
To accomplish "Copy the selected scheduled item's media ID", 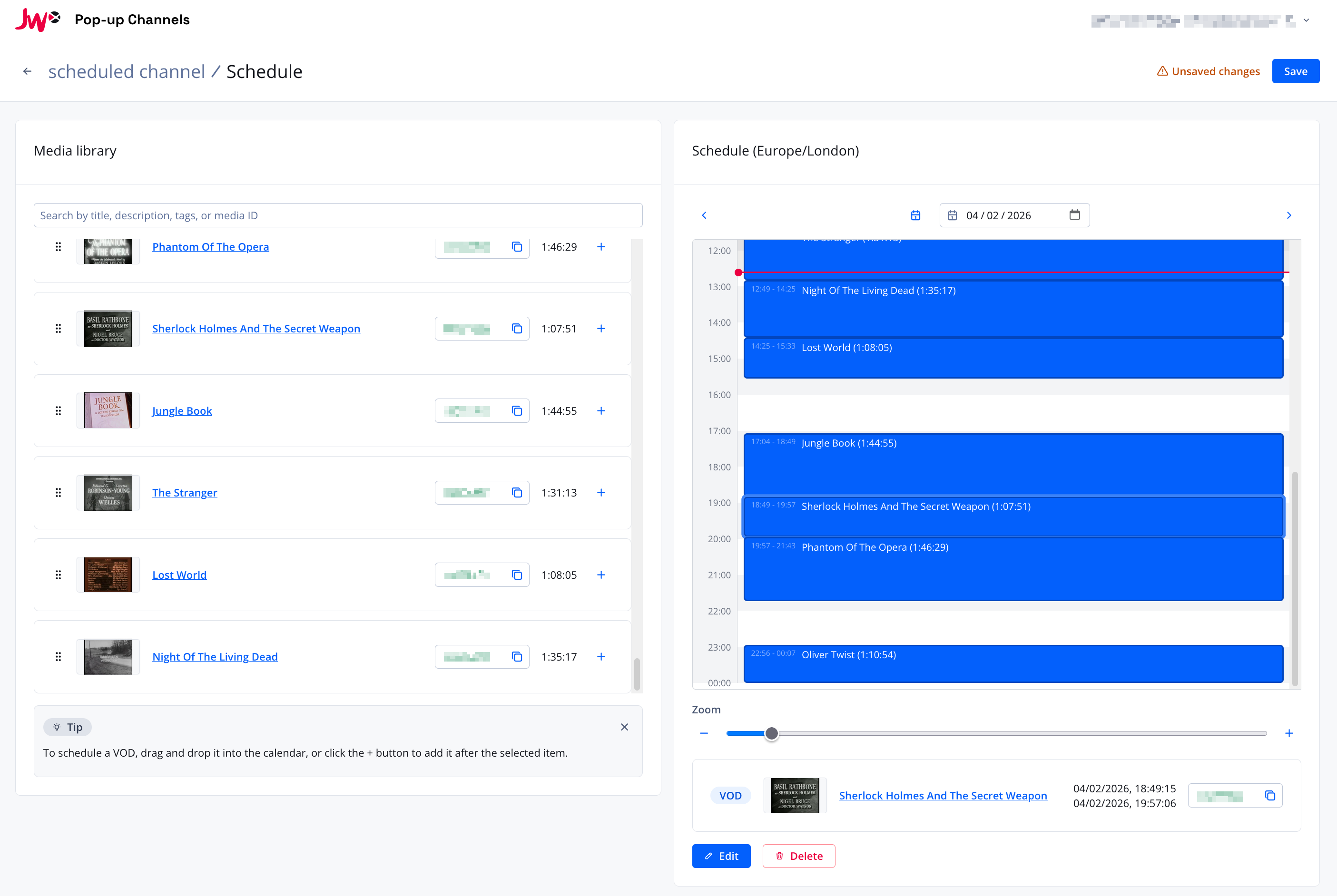I will pos(1270,796).
